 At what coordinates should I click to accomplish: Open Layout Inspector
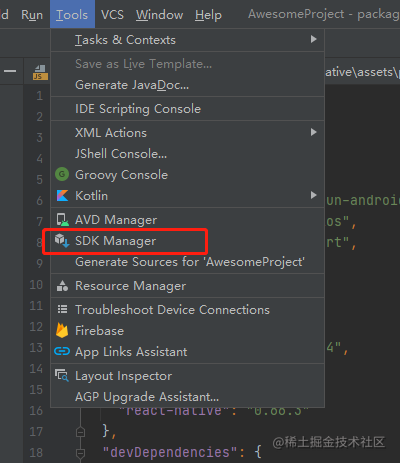187,376
